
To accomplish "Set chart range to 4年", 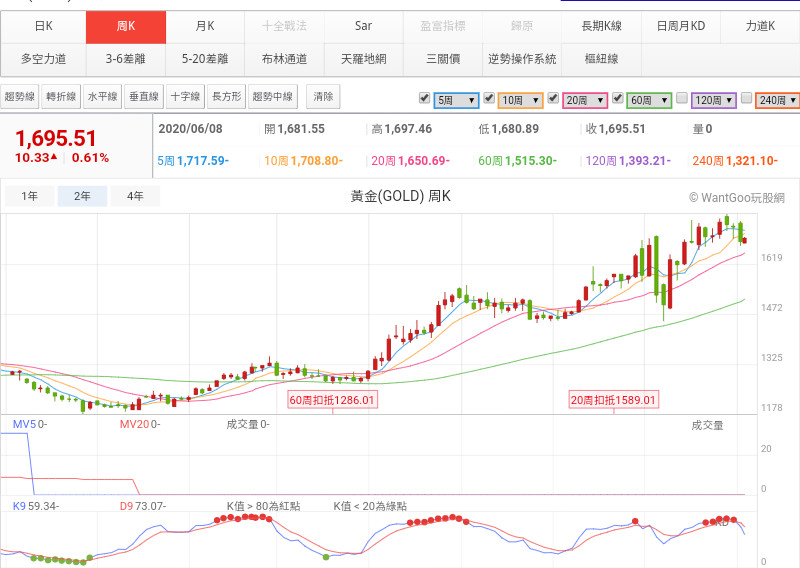I will (135, 197).
